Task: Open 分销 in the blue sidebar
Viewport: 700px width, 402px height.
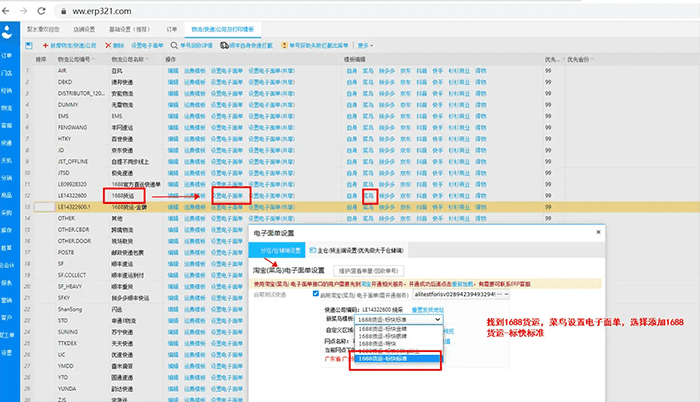Action: point(6,178)
